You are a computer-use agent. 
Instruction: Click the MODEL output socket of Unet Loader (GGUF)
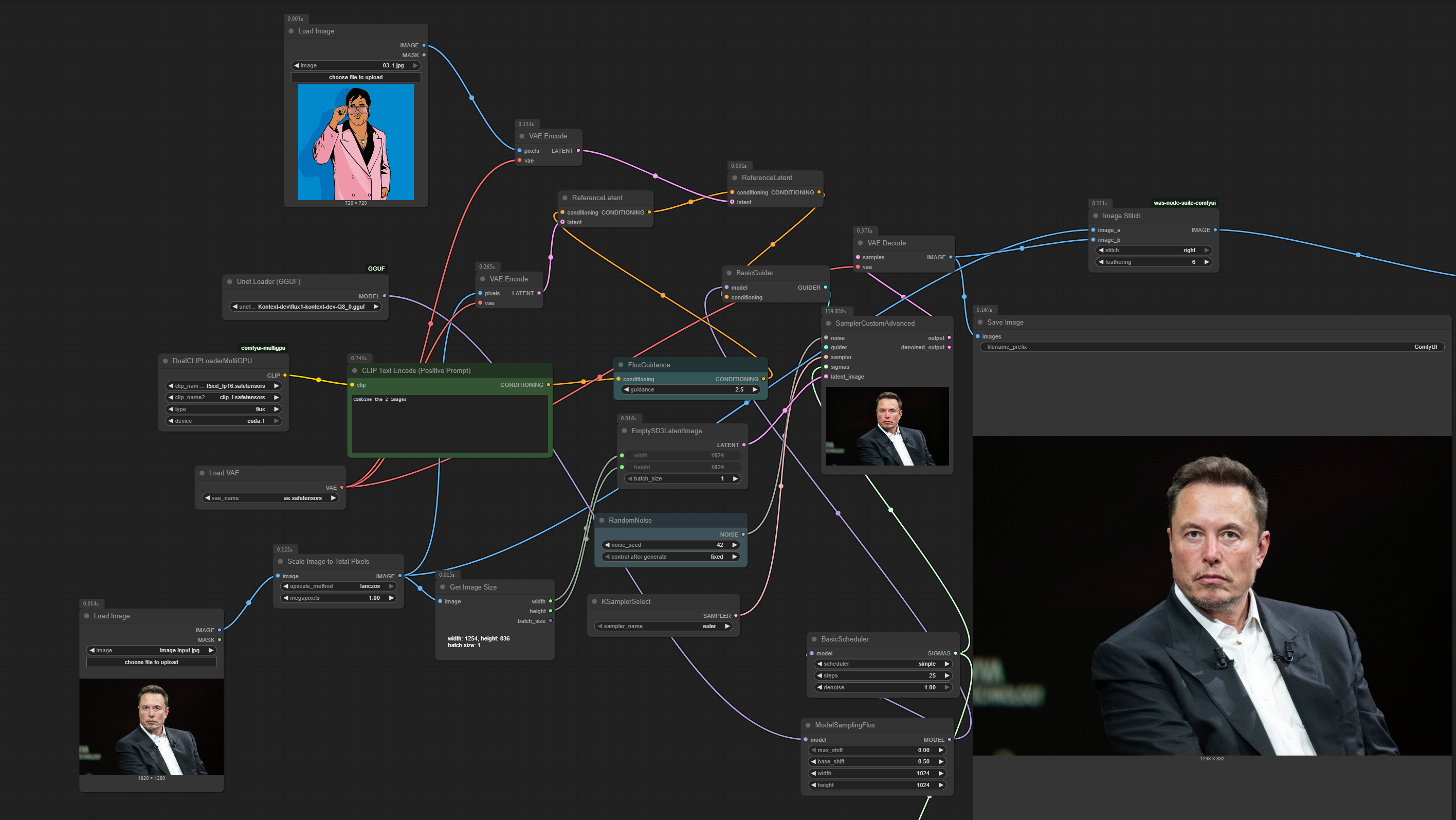click(385, 296)
